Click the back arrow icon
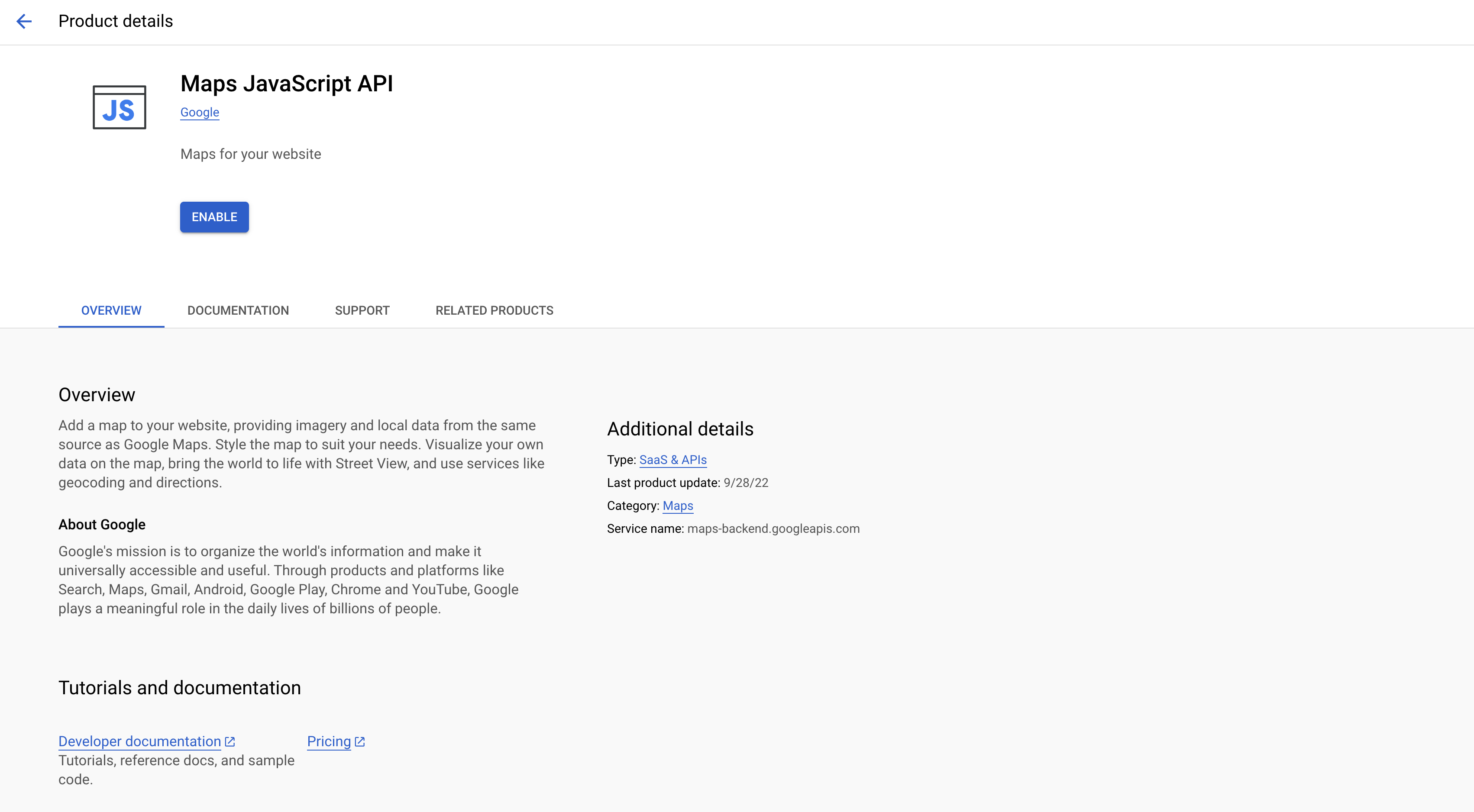 24,21
